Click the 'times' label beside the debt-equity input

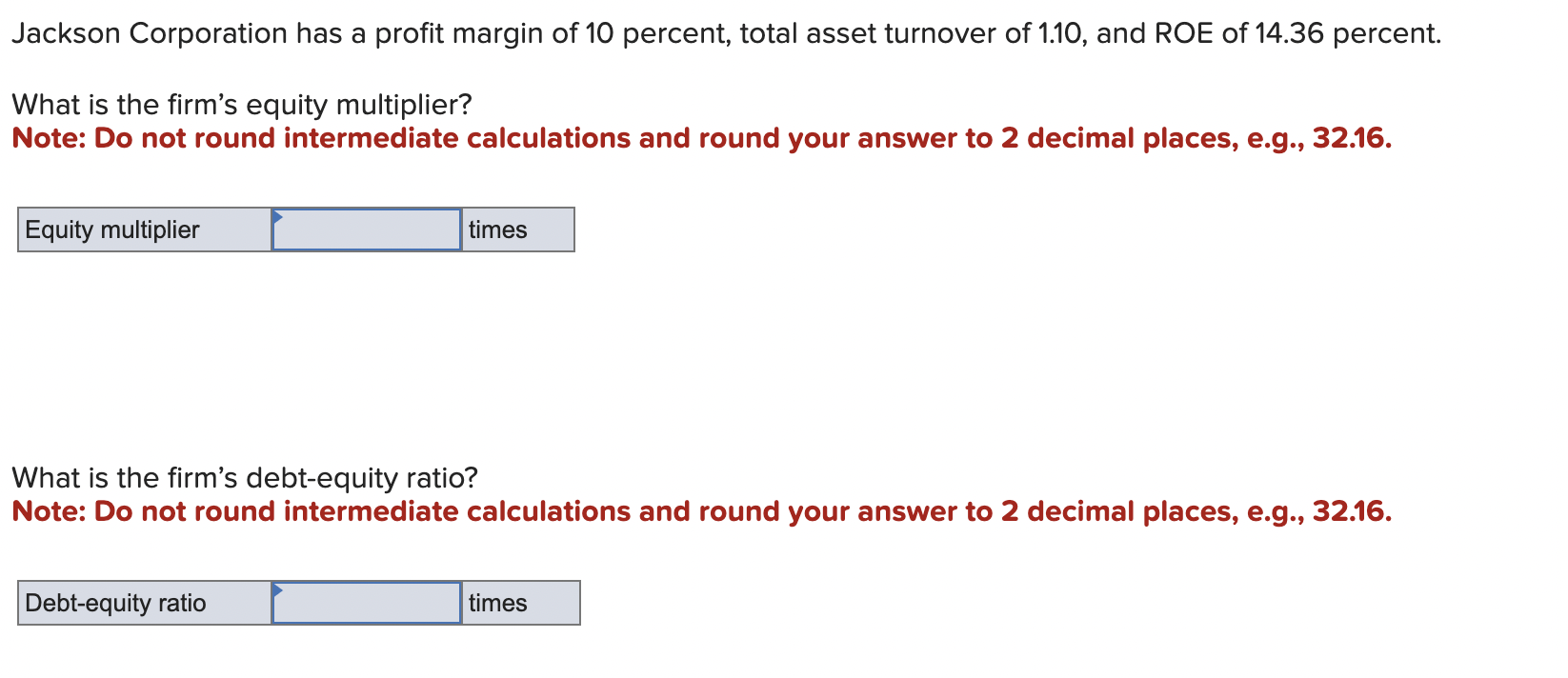coord(497,602)
